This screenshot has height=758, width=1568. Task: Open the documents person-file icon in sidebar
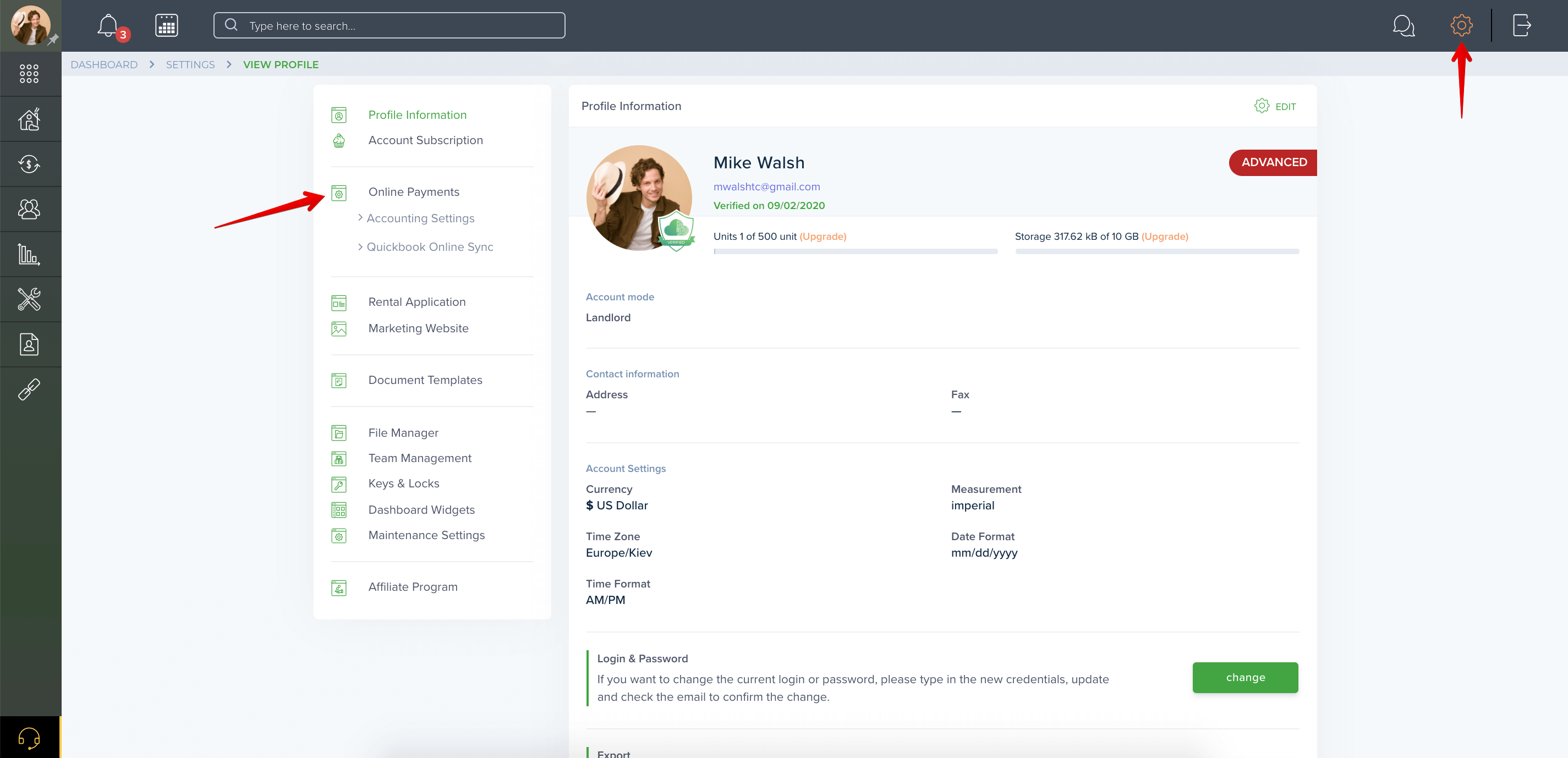[x=29, y=344]
